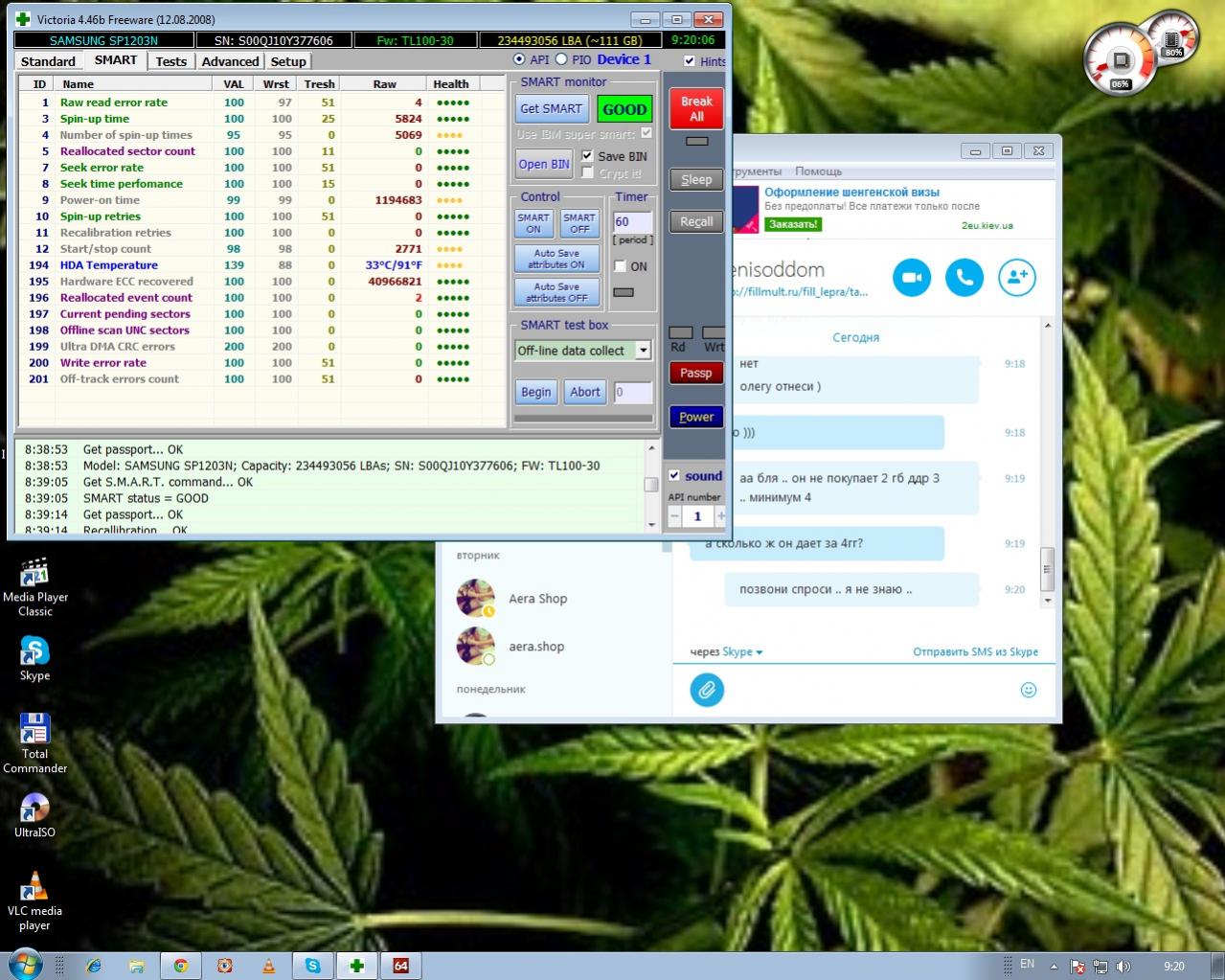Click the Aera Shop contact avatar
This screenshot has width=1225, height=980.
point(475,598)
